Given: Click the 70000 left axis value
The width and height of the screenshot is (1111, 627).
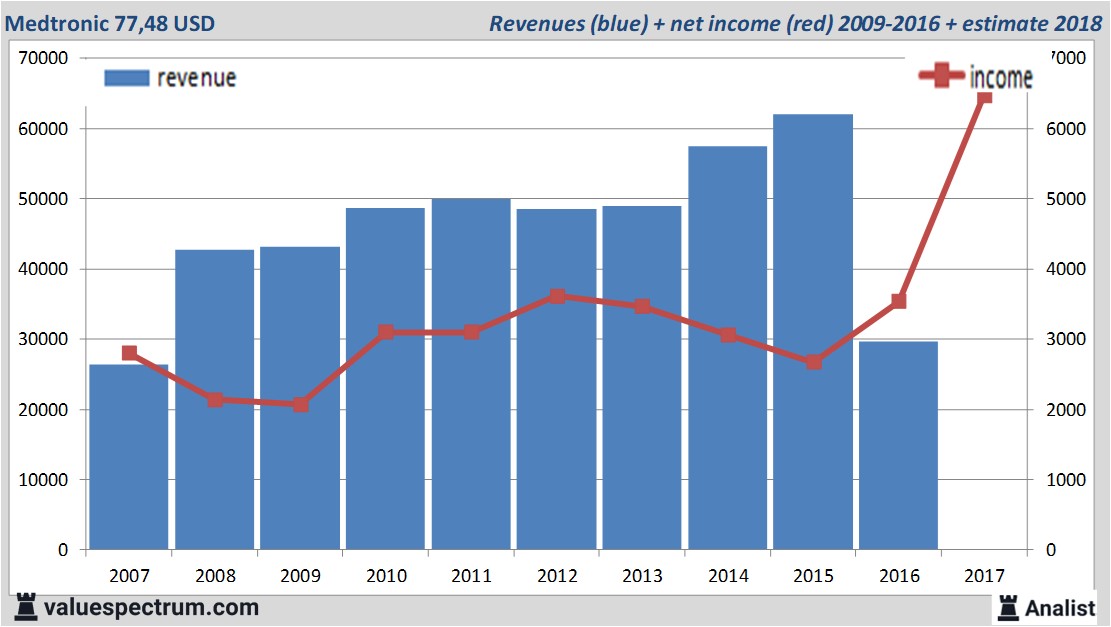Looking at the screenshot, I should pyautogui.click(x=43, y=58).
